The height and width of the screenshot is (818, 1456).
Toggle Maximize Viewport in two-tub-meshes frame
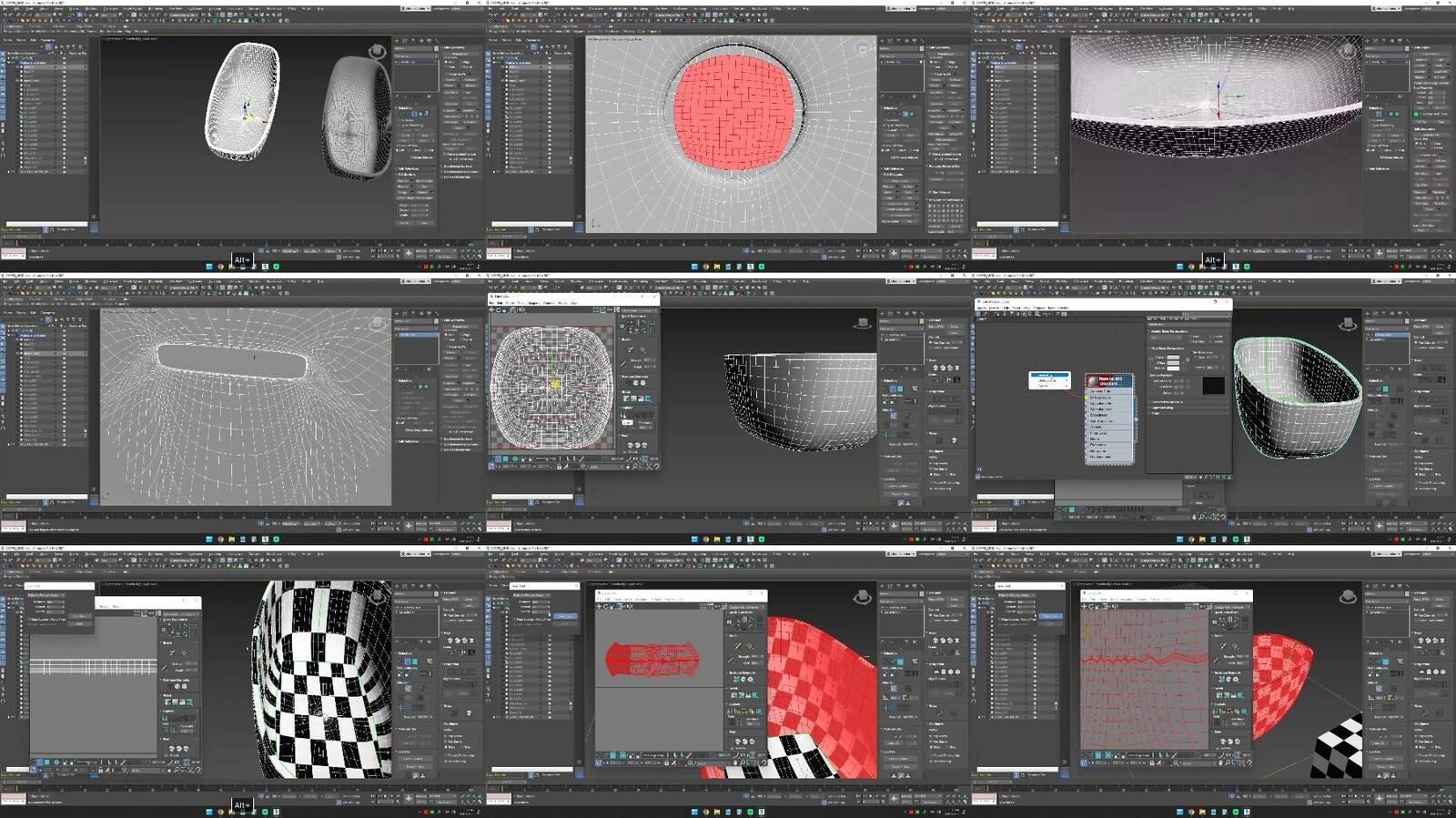click(x=480, y=257)
